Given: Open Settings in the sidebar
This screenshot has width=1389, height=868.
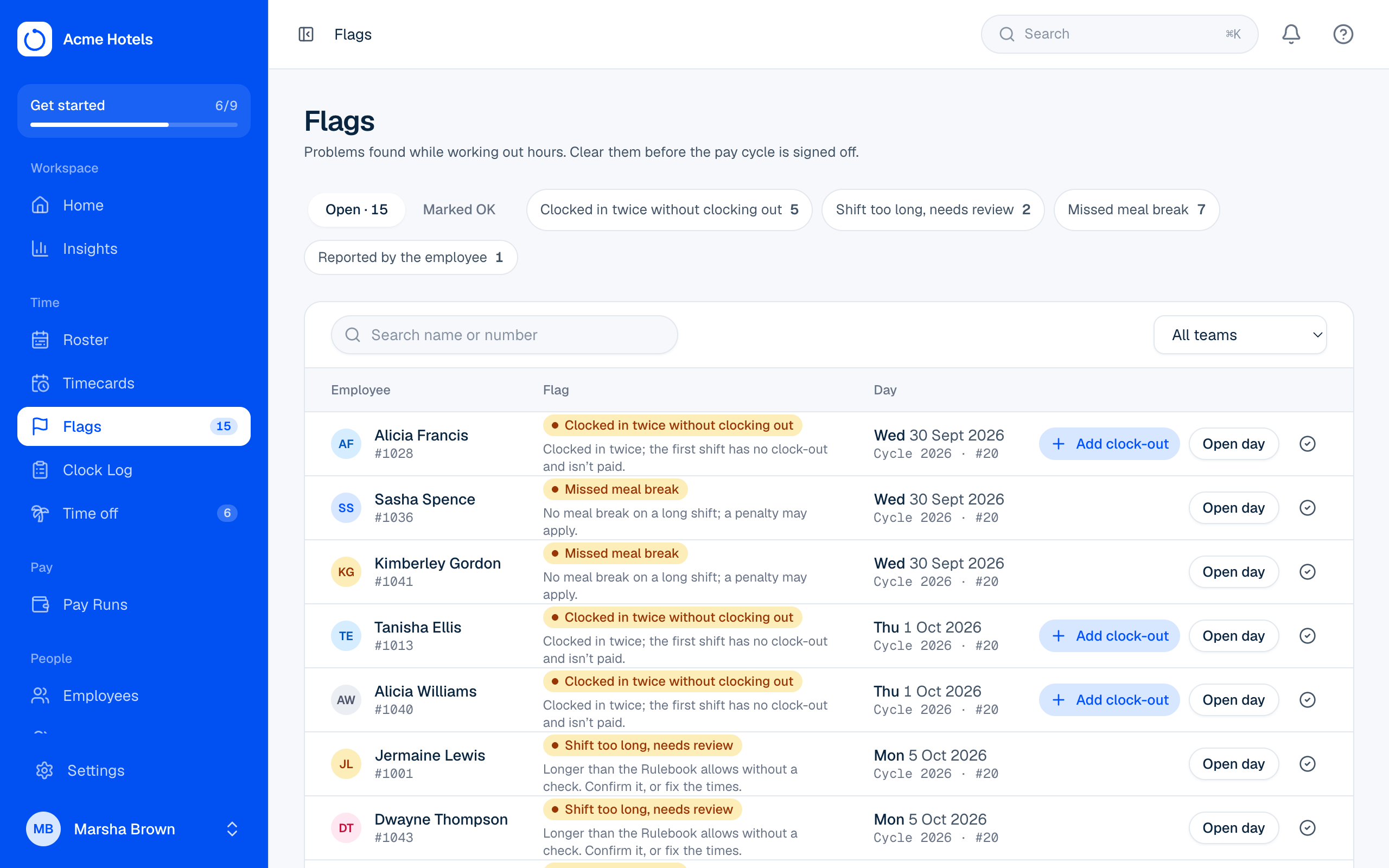Looking at the screenshot, I should coord(133,770).
